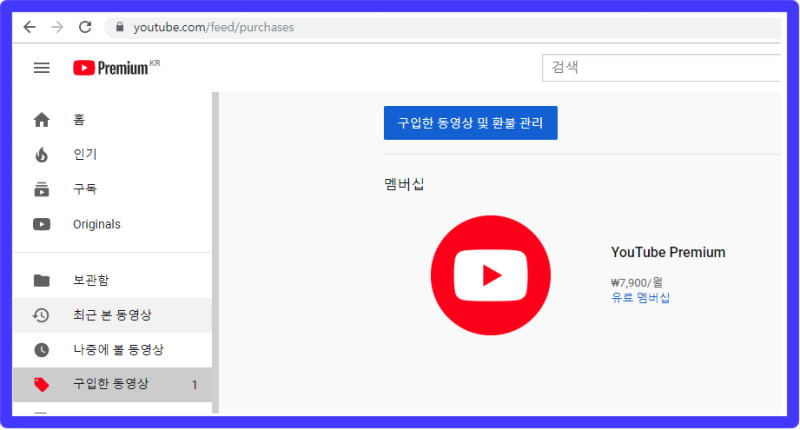Click the ₩7,900/월 price text
This screenshot has width=800, height=430.
point(637,283)
